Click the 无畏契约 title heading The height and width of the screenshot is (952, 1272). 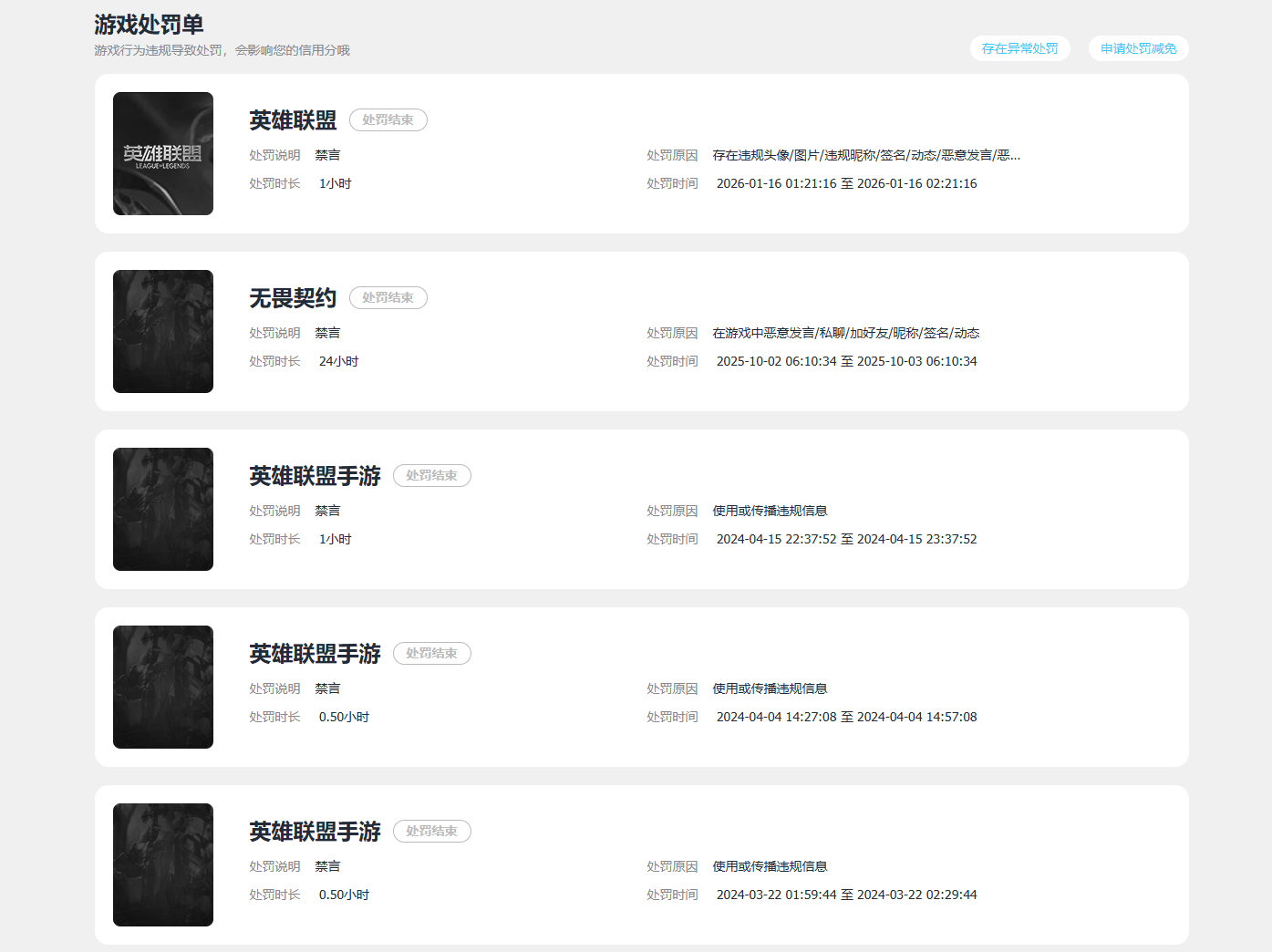point(293,298)
